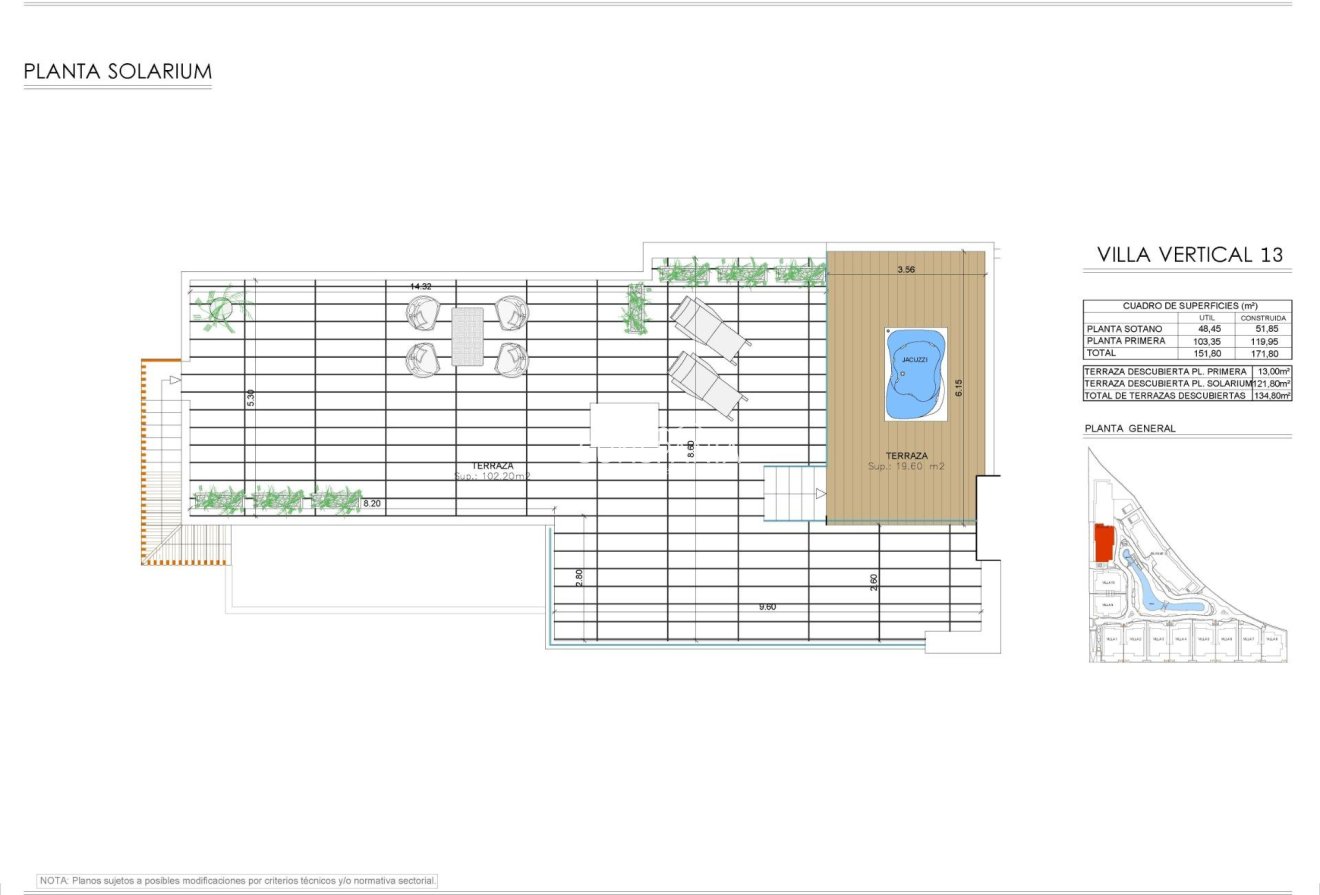Image resolution: width=1320 pixels, height=895 pixels.
Task: Click the blue jacuzzi on the wooden terrace
Action: coord(915,375)
